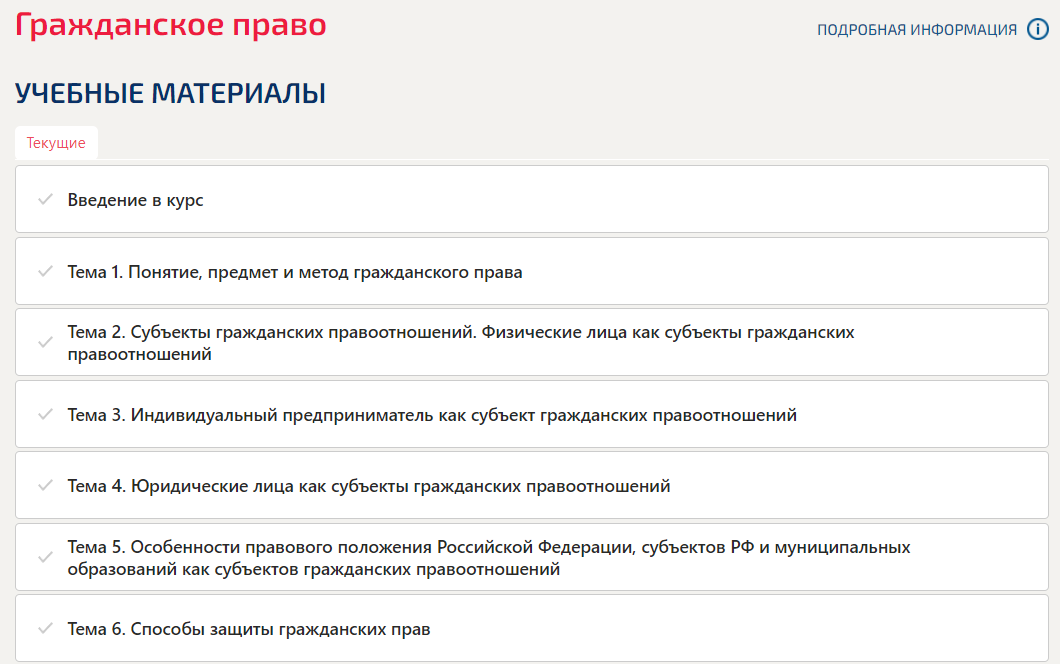This screenshot has width=1060, height=664.
Task: Click the completion checkmark for Тема 4
Action: 44,486
